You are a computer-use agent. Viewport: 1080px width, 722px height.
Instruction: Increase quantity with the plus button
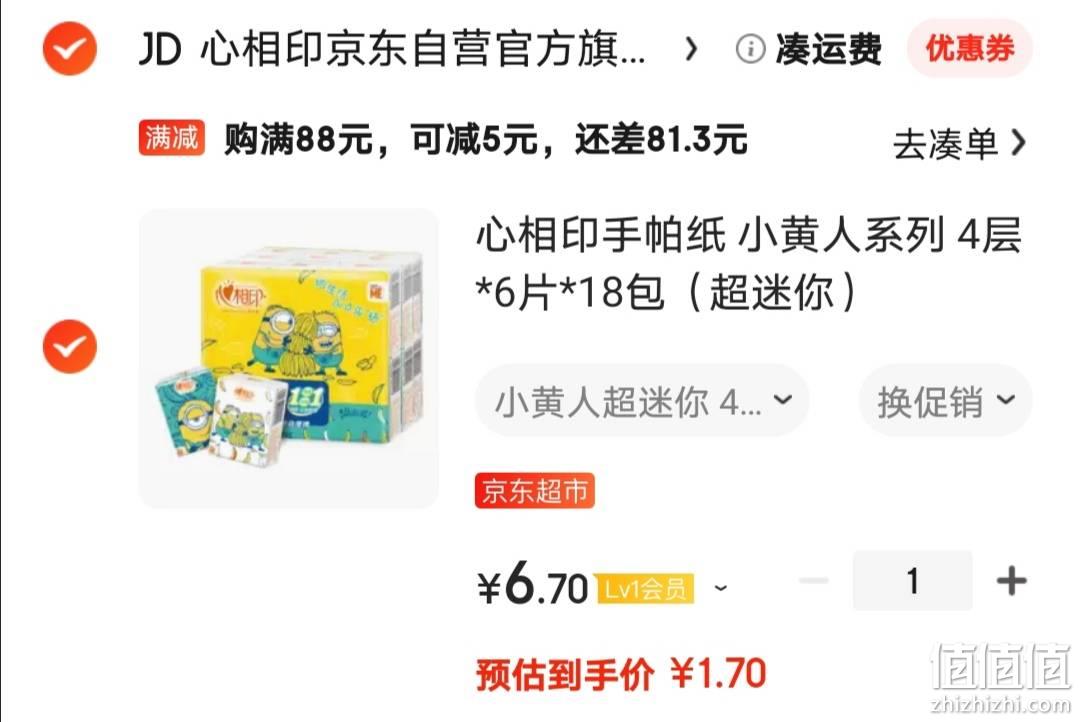pyautogui.click(x=1012, y=581)
